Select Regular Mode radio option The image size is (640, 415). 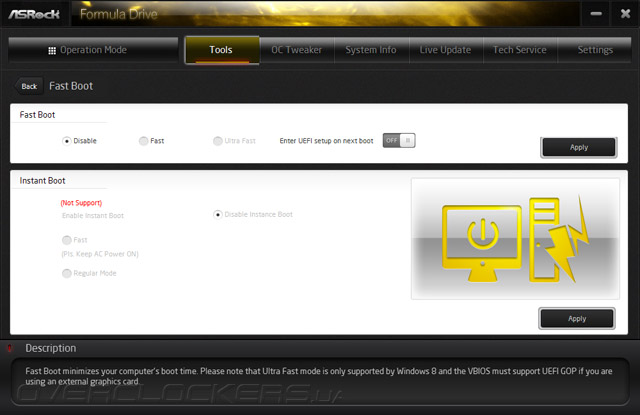[67, 273]
